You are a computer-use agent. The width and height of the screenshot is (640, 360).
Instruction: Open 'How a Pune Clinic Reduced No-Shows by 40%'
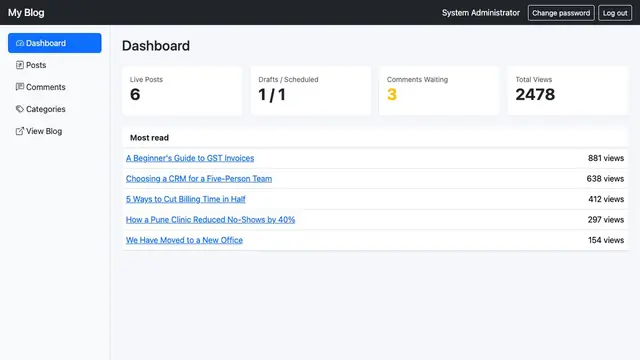click(x=210, y=219)
